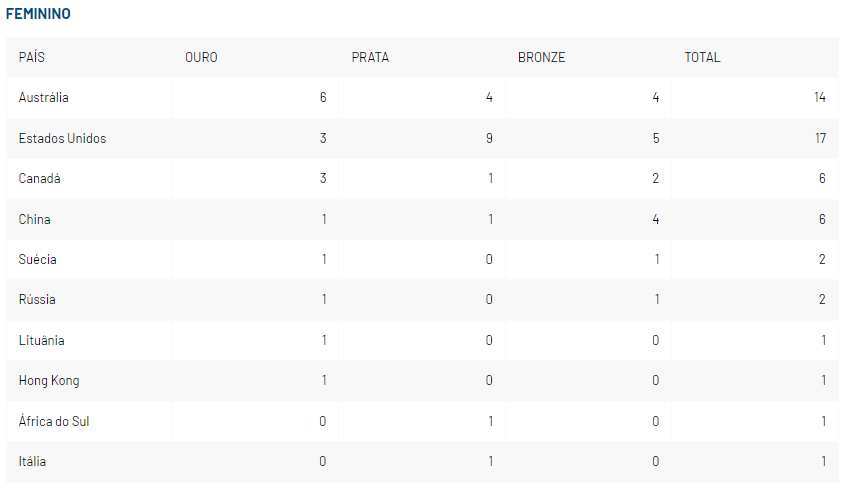Select the OURO column header

201,57
